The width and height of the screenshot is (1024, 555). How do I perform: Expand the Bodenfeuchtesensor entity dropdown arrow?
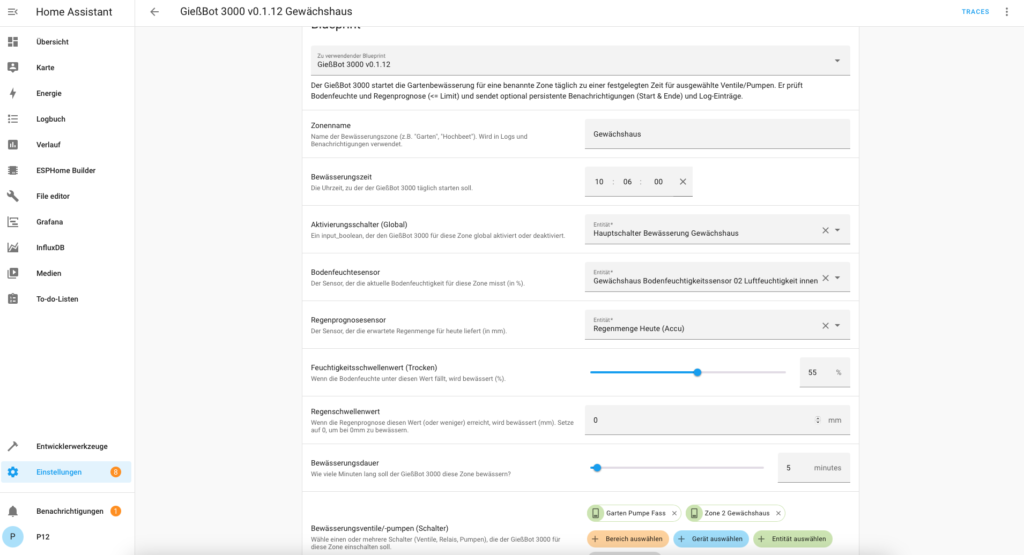pyautogui.click(x=838, y=278)
